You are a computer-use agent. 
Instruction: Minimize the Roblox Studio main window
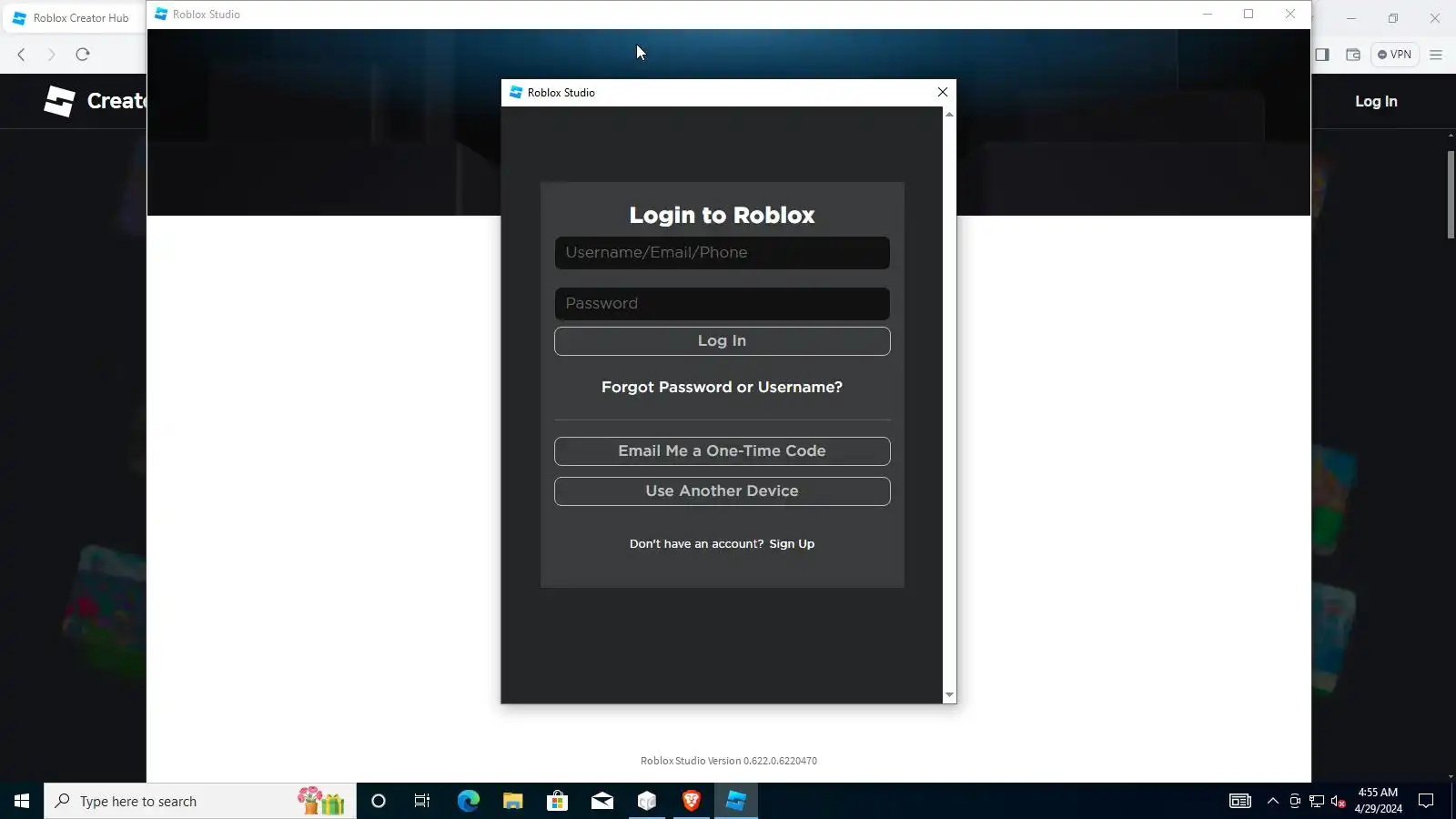1208,14
